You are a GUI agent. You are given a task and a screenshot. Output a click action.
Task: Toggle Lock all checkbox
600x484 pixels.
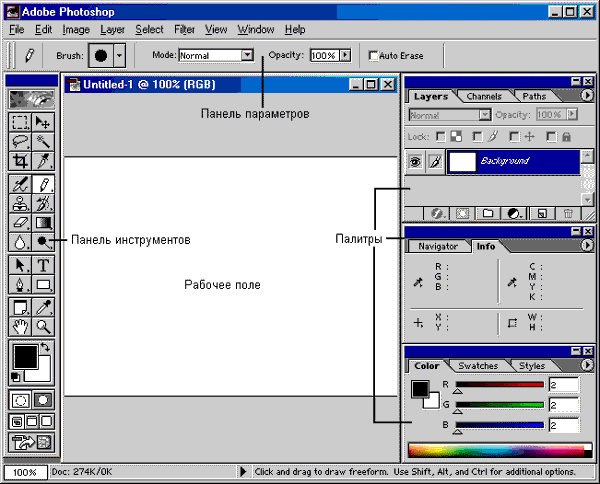[551, 137]
